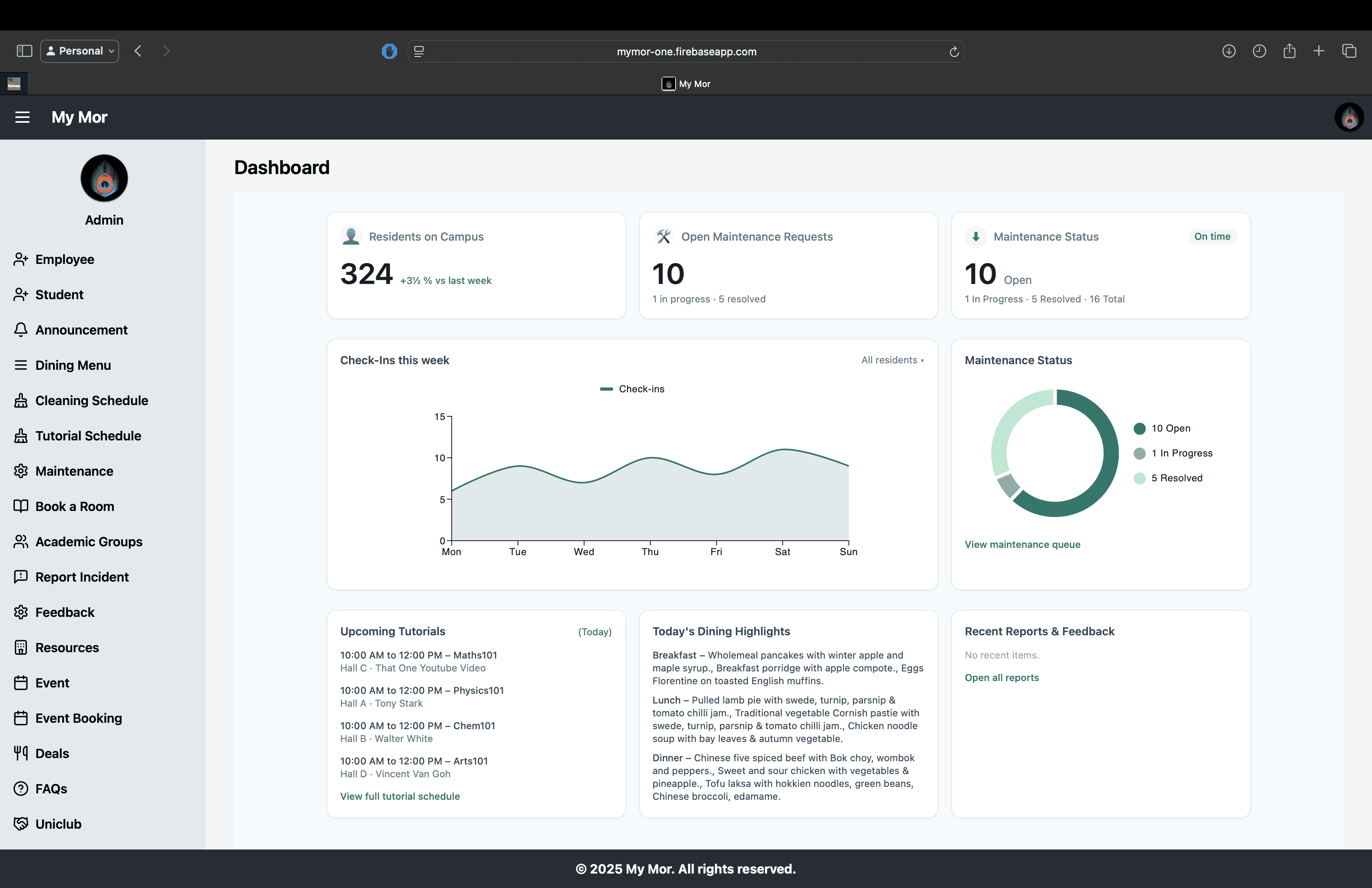
Task: Open the Dining Menu sidebar item
Action: click(x=73, y=365)
